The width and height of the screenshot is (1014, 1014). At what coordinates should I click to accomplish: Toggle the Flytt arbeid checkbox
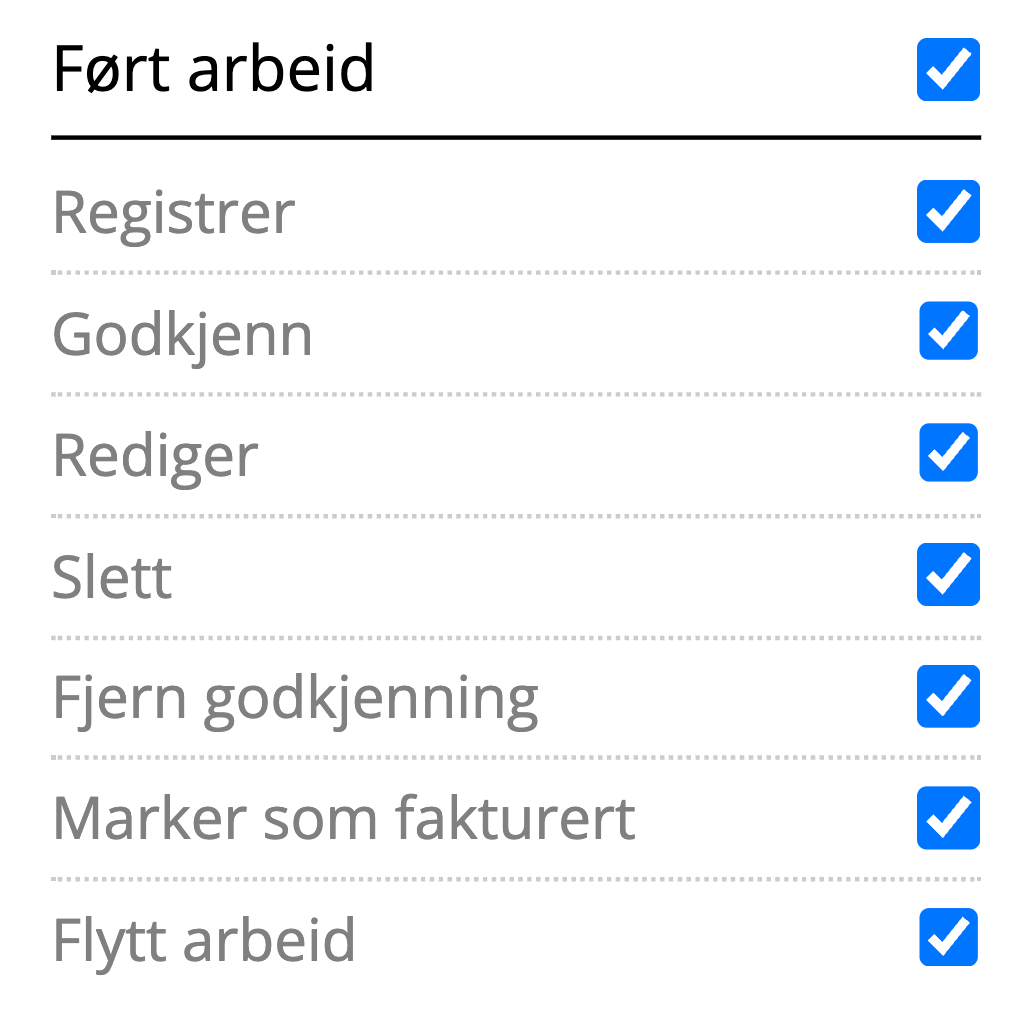(x=947, y=938)
